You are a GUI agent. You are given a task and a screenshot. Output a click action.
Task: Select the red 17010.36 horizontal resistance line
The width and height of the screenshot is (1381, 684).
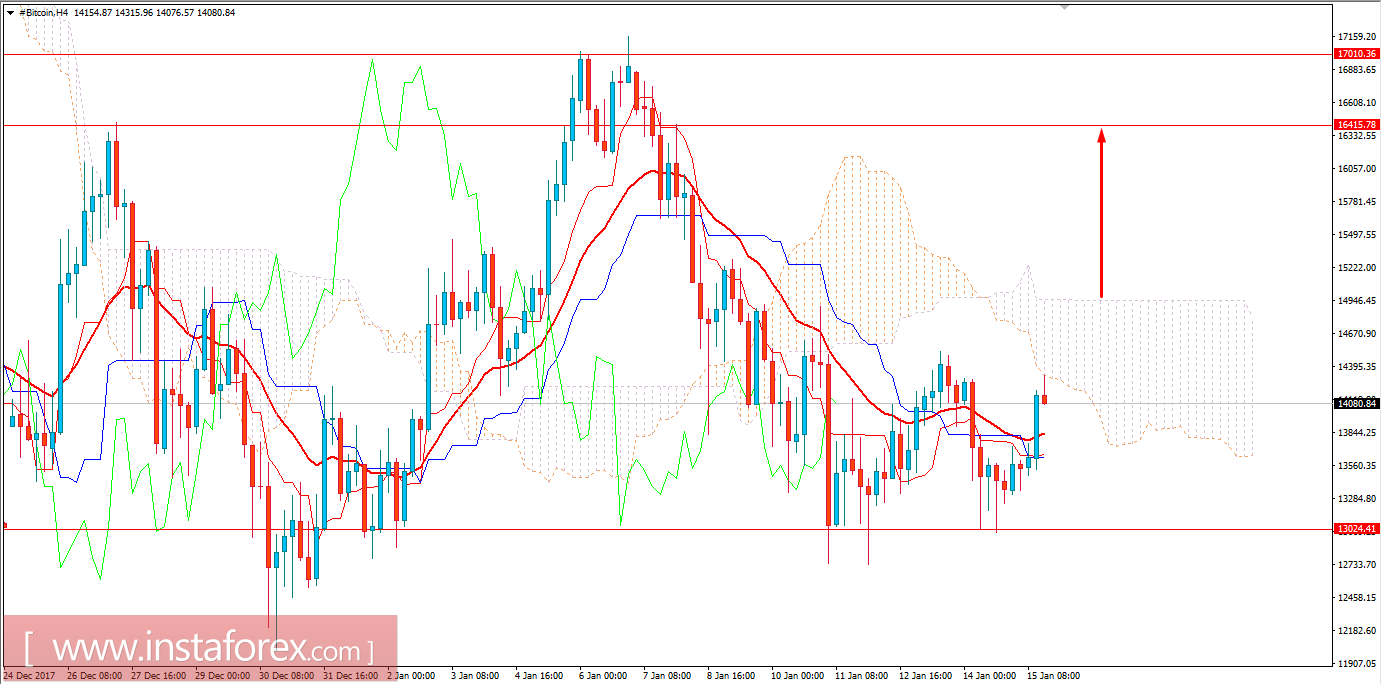click(x=668, y=54)
